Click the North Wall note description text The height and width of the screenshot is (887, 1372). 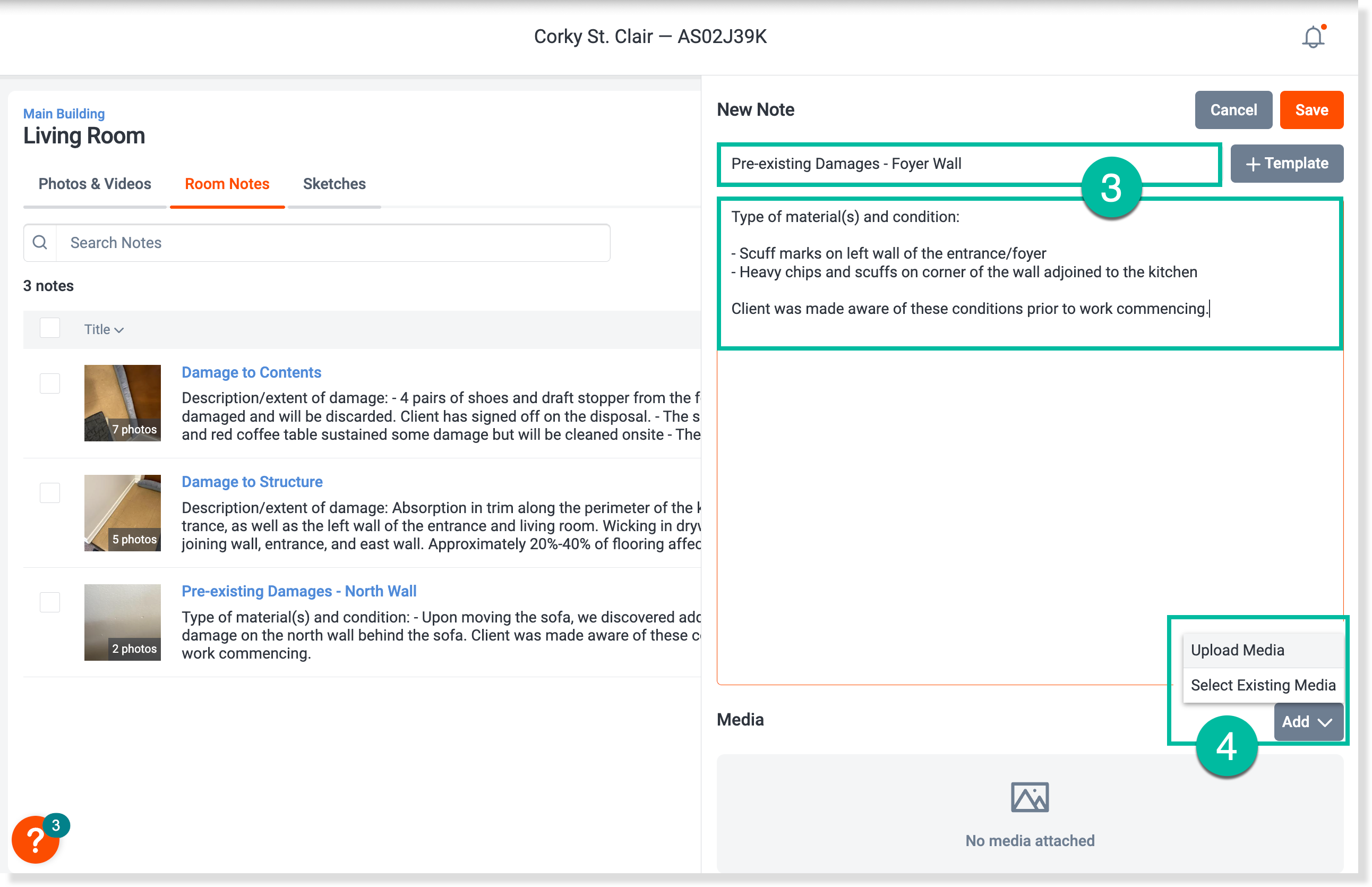click(x=441, y=635)
